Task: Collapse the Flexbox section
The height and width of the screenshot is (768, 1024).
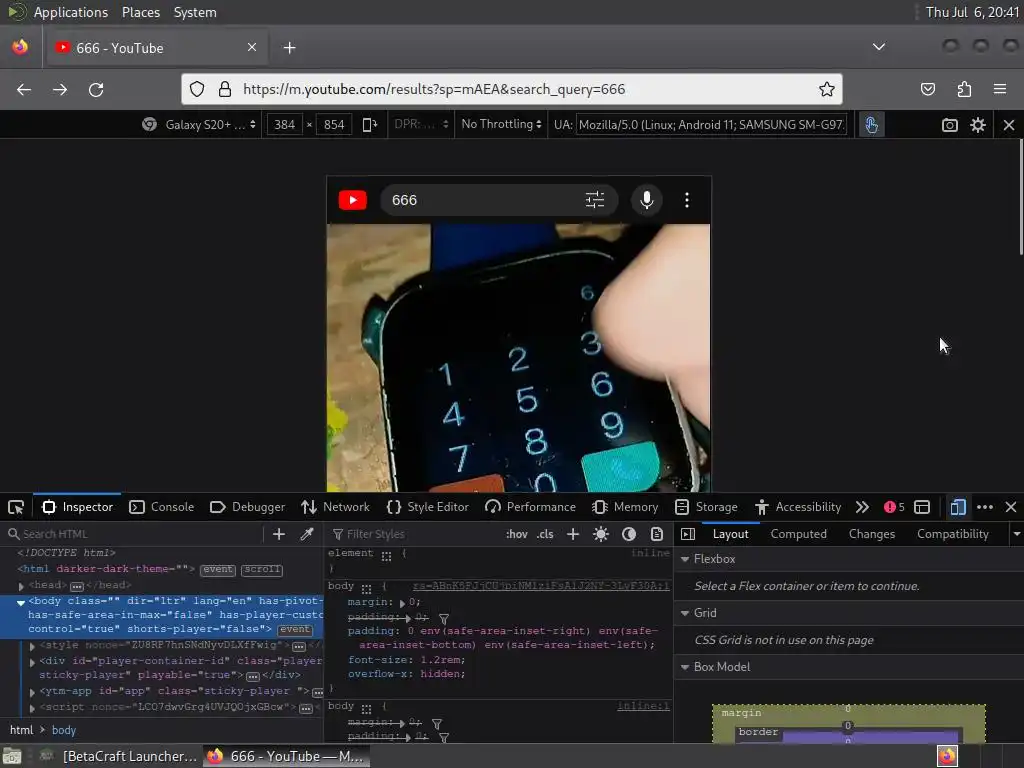Action: [x=685, y=559]
